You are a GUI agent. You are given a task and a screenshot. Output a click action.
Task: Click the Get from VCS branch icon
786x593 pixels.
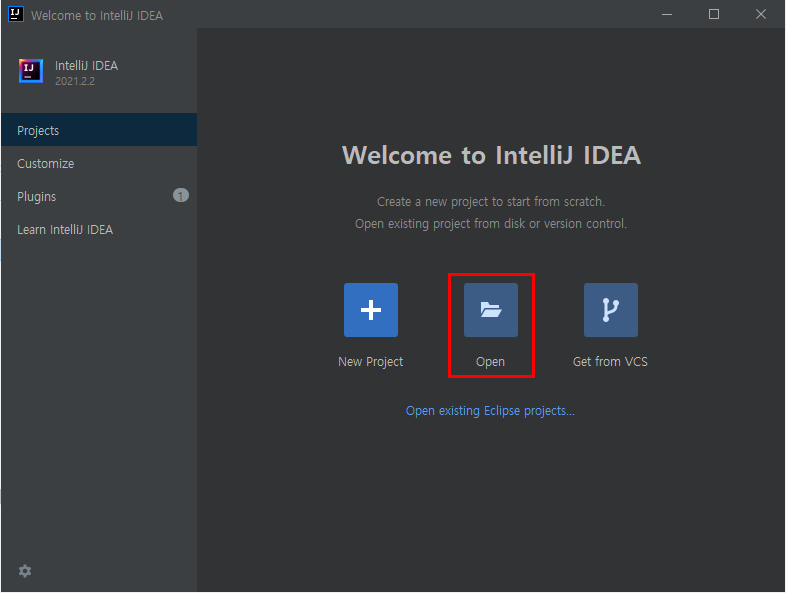pos(611,310)
